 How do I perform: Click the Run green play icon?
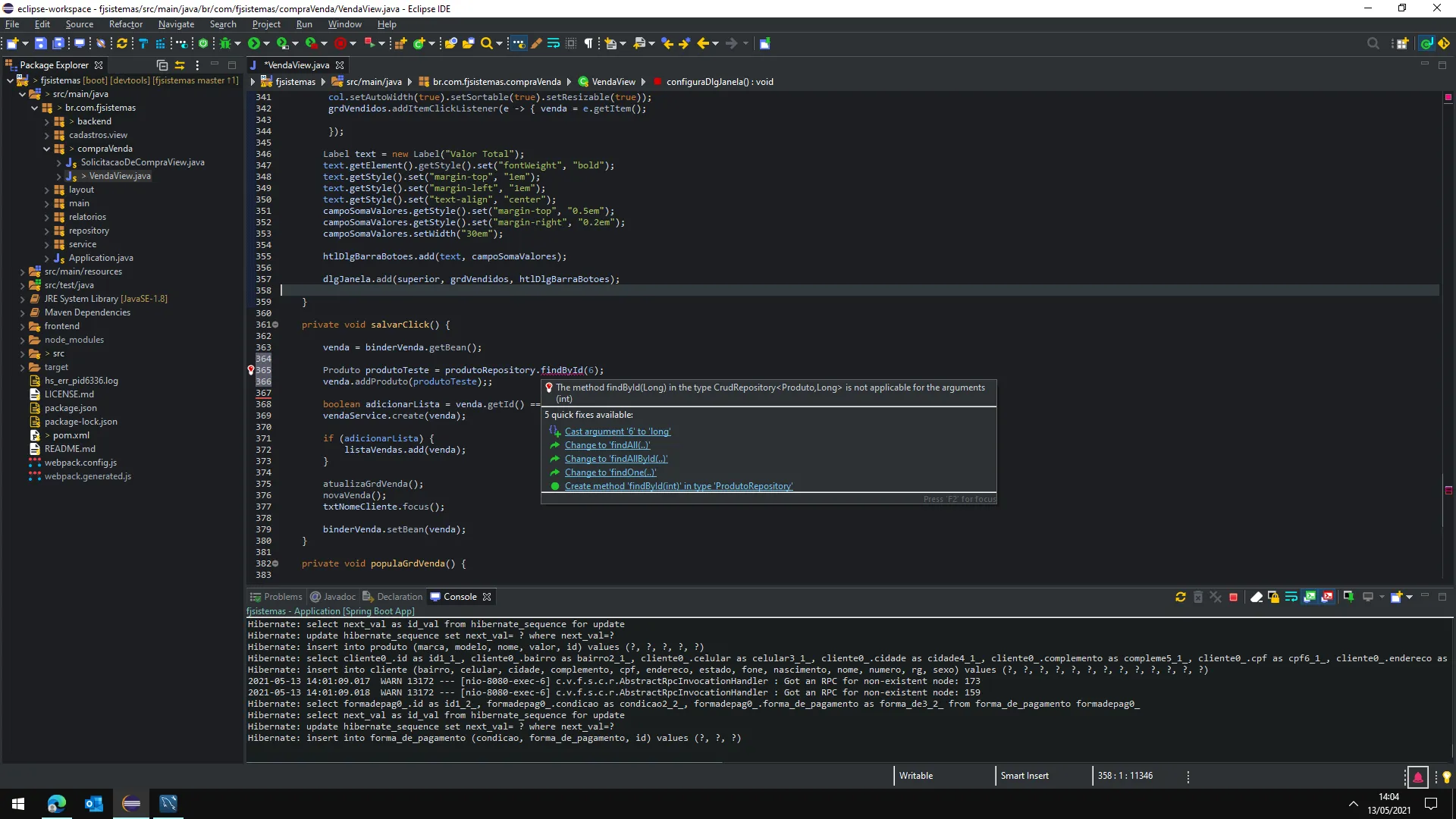(x=254, y=44)
